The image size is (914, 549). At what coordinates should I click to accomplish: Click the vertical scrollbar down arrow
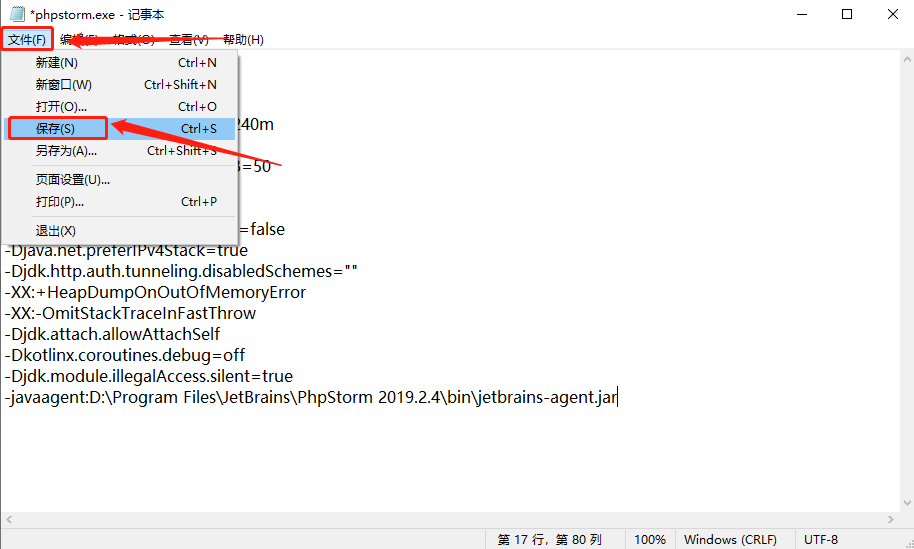(907, 503)
